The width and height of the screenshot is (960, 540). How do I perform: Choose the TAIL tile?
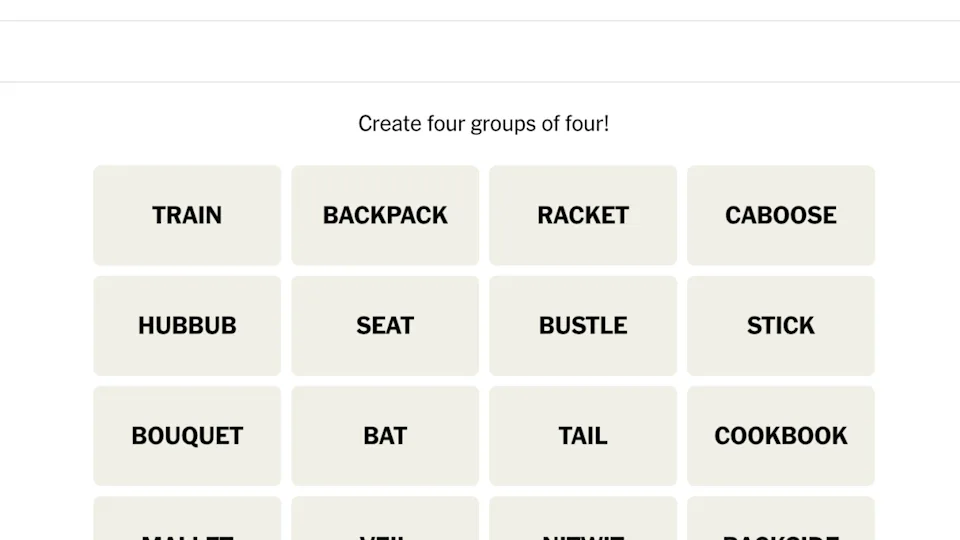tap(583, 435)
